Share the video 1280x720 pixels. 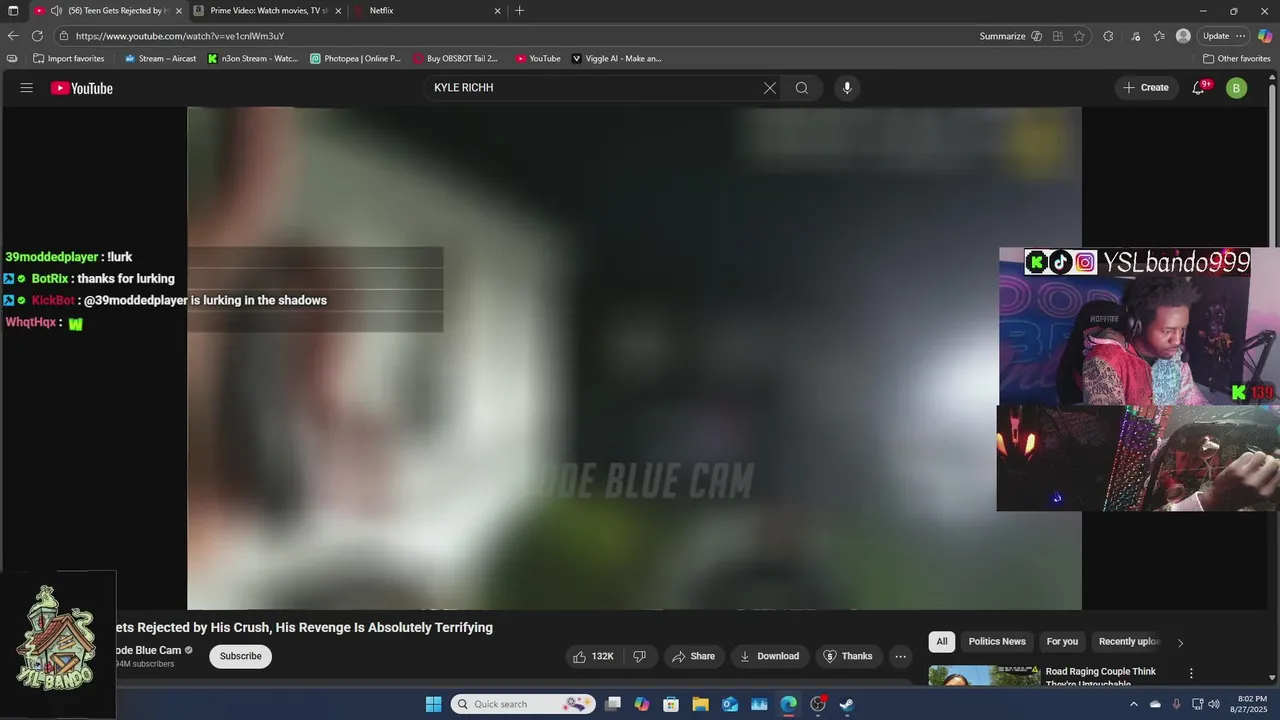coord(693,656)
